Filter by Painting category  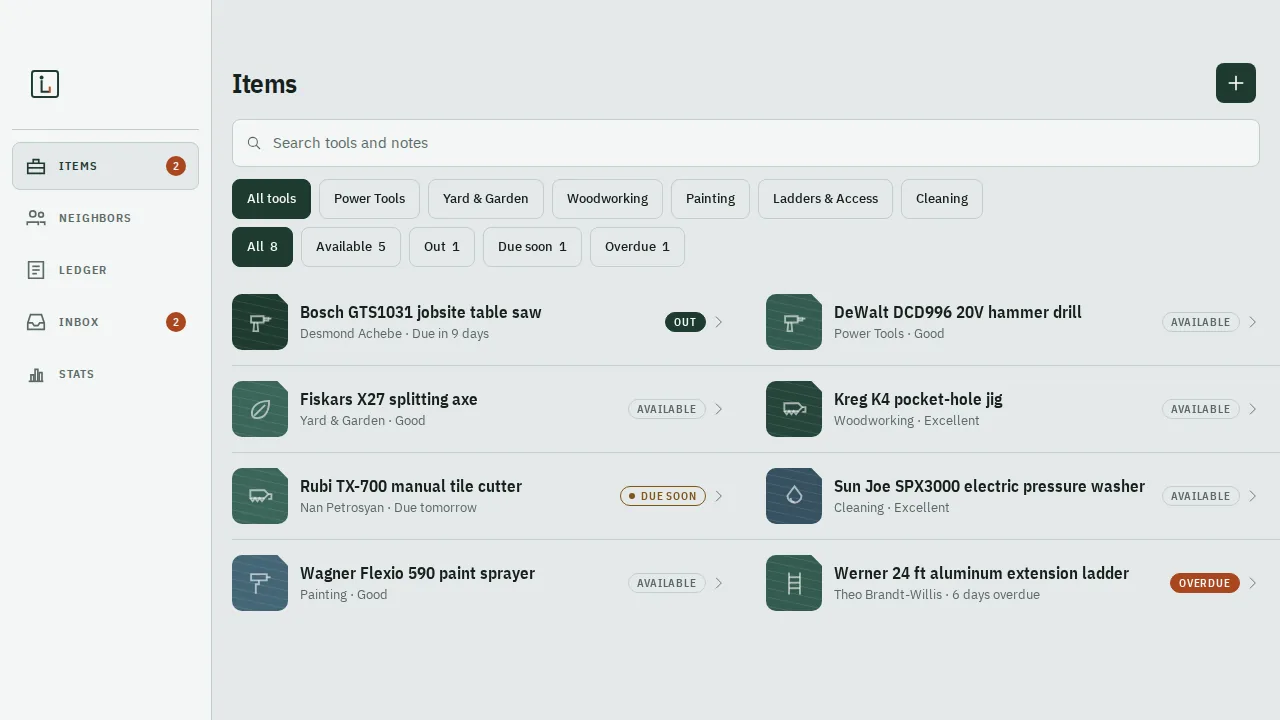point(710,199)
